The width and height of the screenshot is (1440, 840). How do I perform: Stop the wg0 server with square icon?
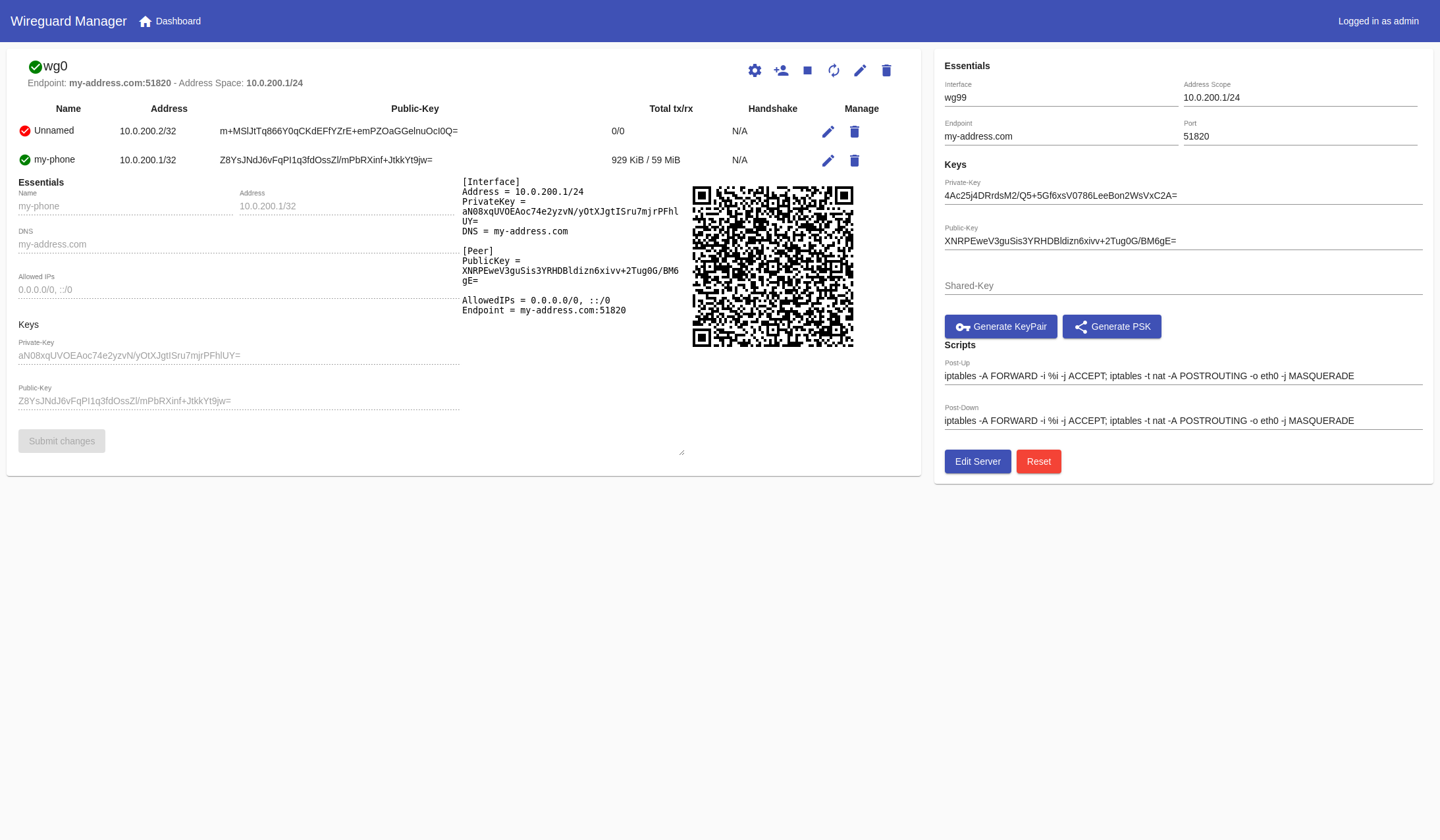tap(807, 70)
